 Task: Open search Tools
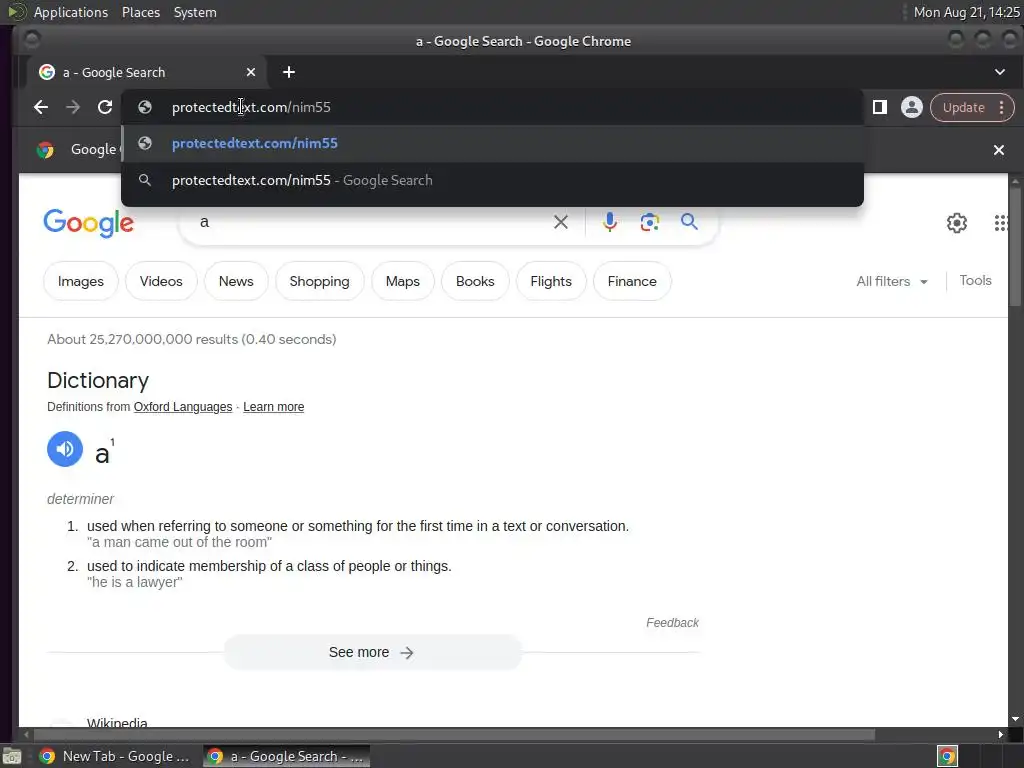click(x=975, y=281)
